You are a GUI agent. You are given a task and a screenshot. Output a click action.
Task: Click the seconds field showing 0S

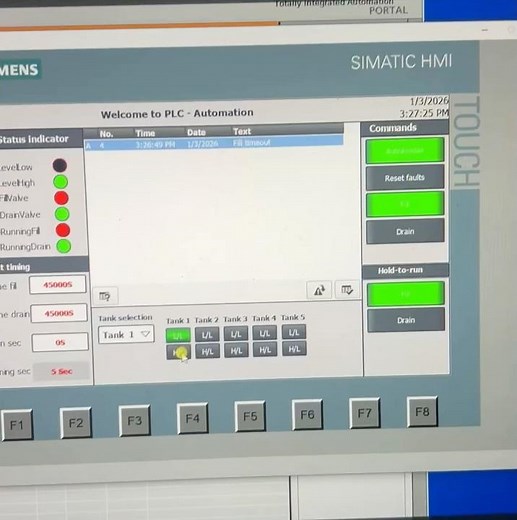pyautogui.click(x=60, y=342)
